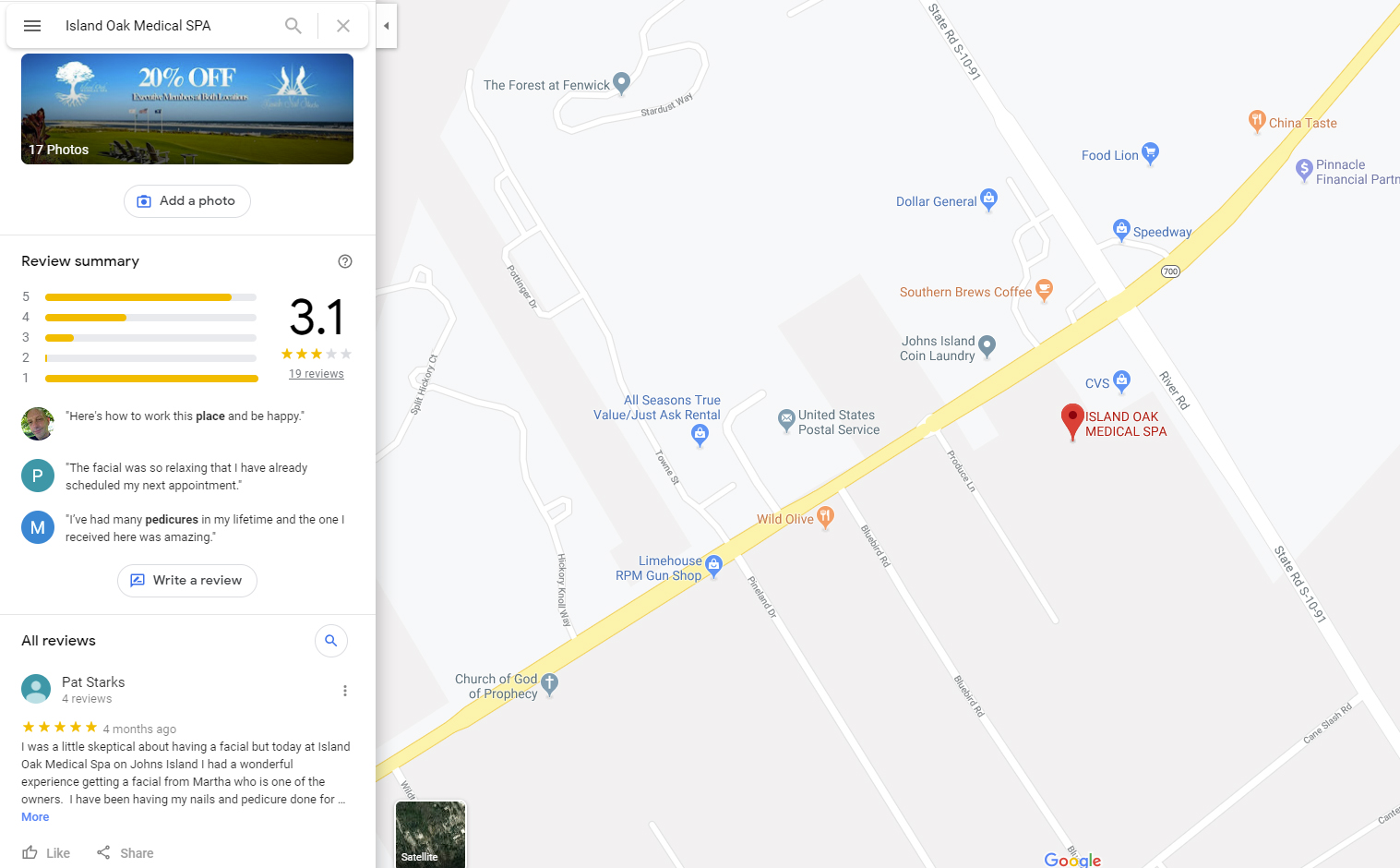Switch to Satellite map view

[x=431, y=834]
